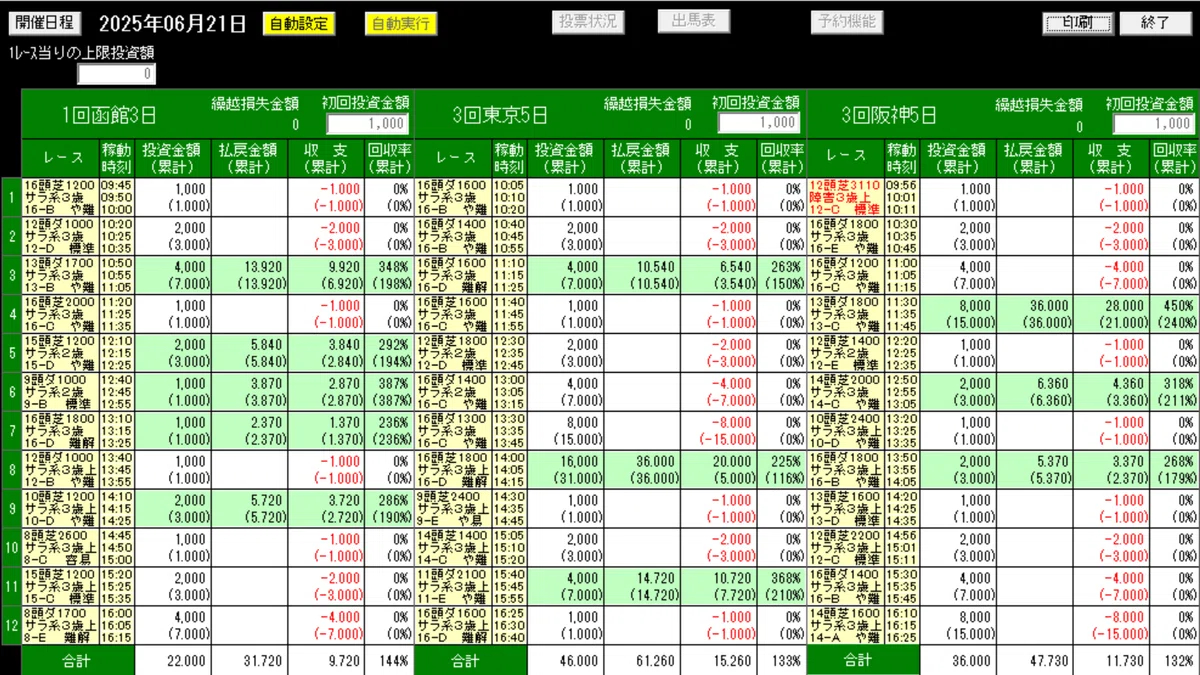Click the 終了 exit button
Screen dimensions: 1200x675
click(x=1156, y=22)
